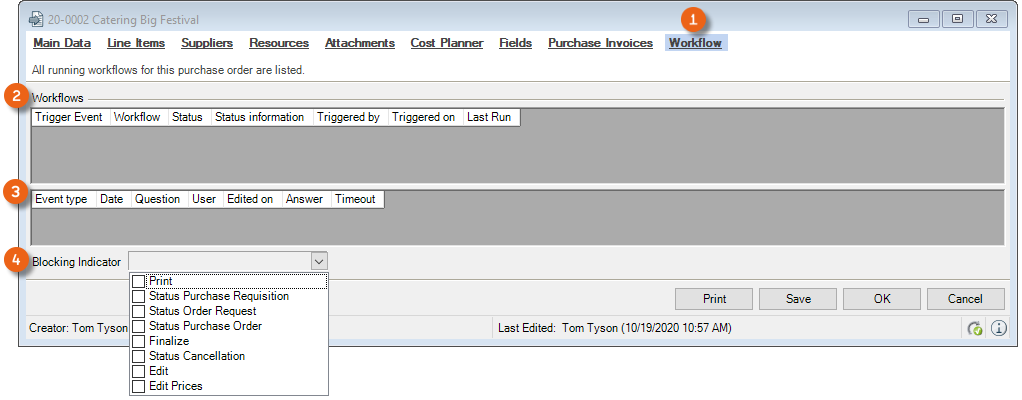
Task: Click the orange callout marker number 1
Action: click(695, 19)
